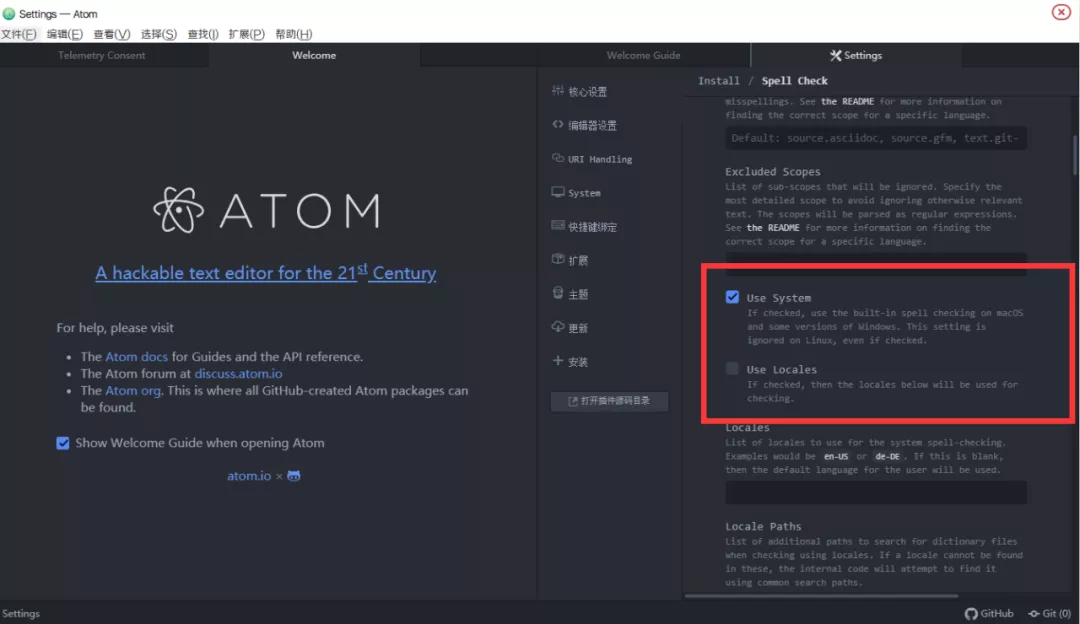The height and width of the screenshot is (624, 1080).
Task: Open README link above the grammars default field
Action: click(x=847, y=101)
